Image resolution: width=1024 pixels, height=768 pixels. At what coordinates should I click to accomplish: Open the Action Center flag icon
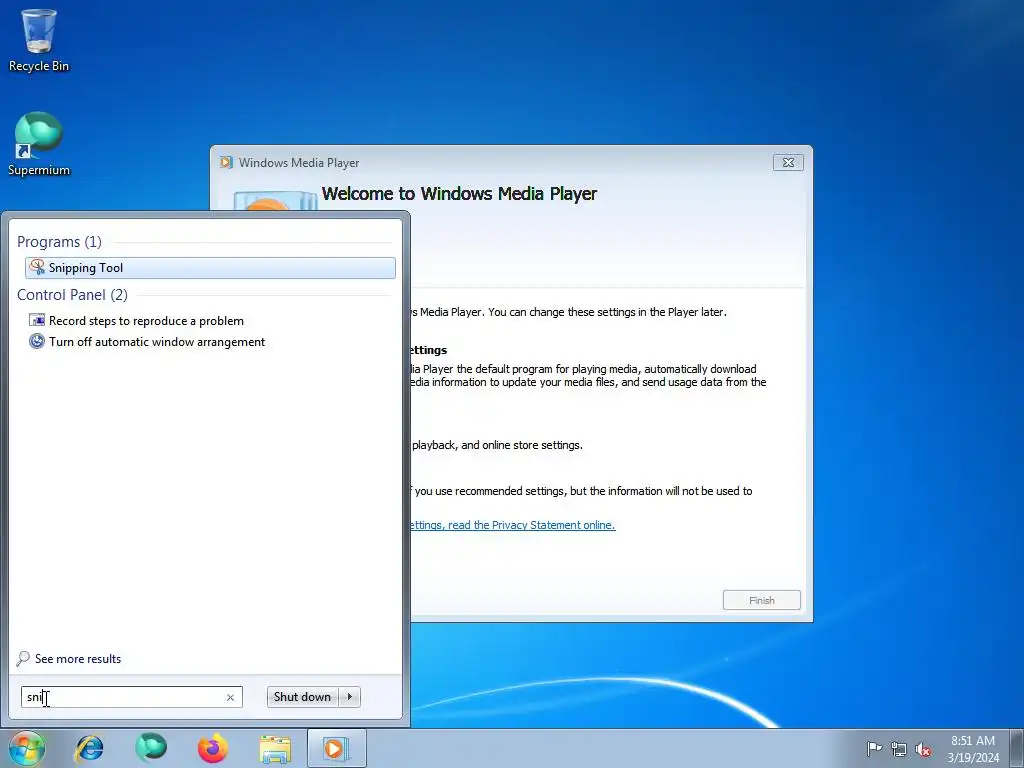[x=874, y=748]
